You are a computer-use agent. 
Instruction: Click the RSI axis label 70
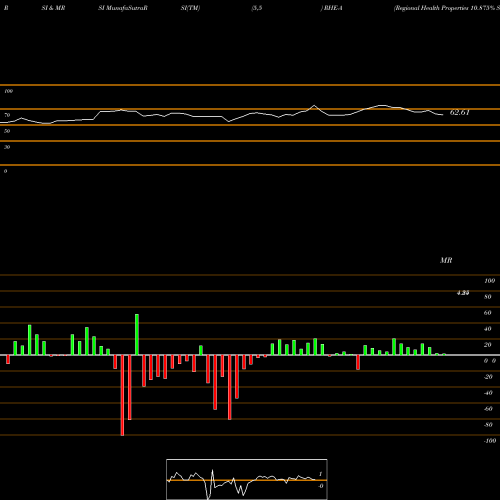click(7, 115)
